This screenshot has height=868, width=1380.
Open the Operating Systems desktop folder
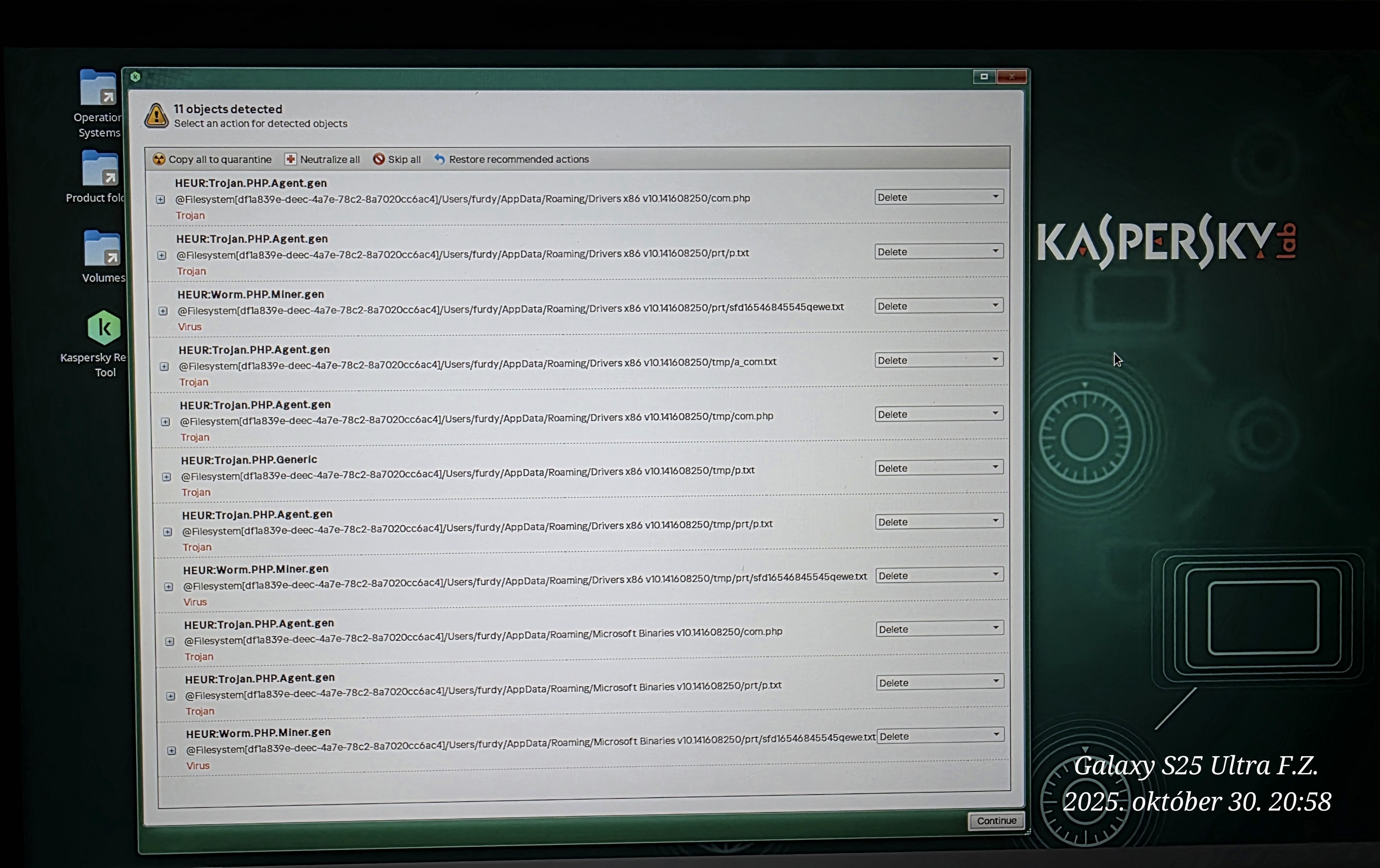click(x=98, y=88)
